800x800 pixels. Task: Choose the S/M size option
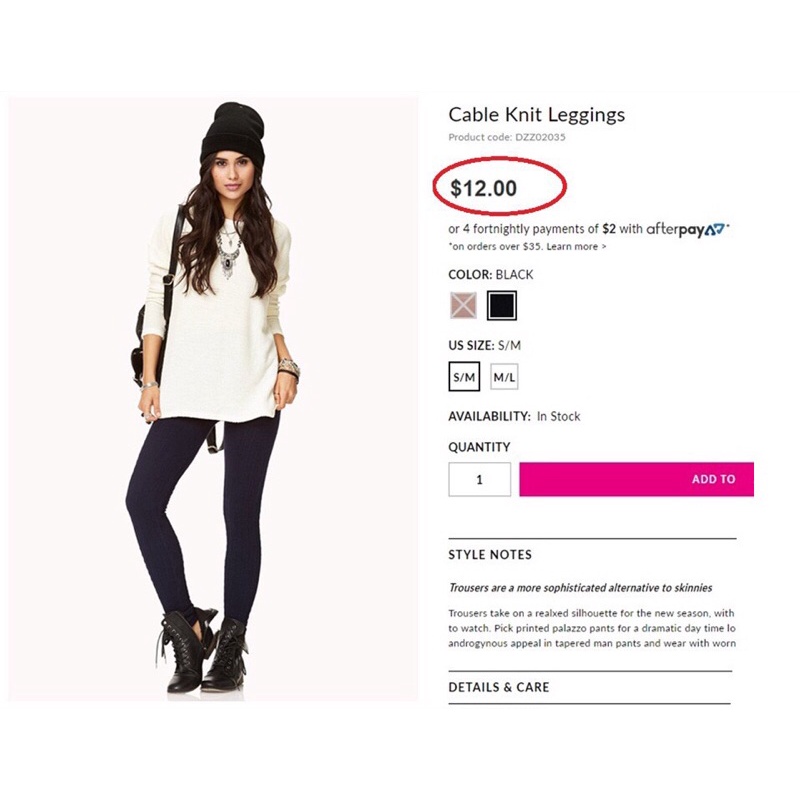click(464, 377)
